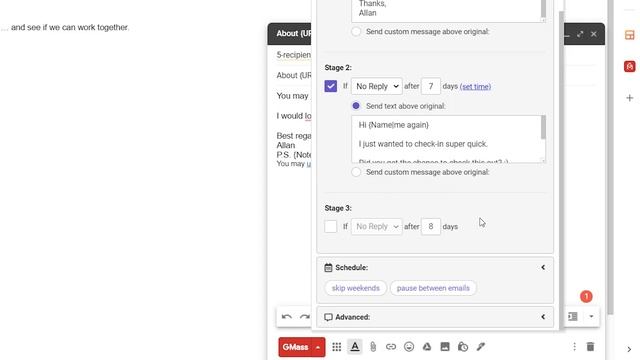Toggle text formatting options icon
The width and height of the screenshot is (640, 360).
pos(355,347)
